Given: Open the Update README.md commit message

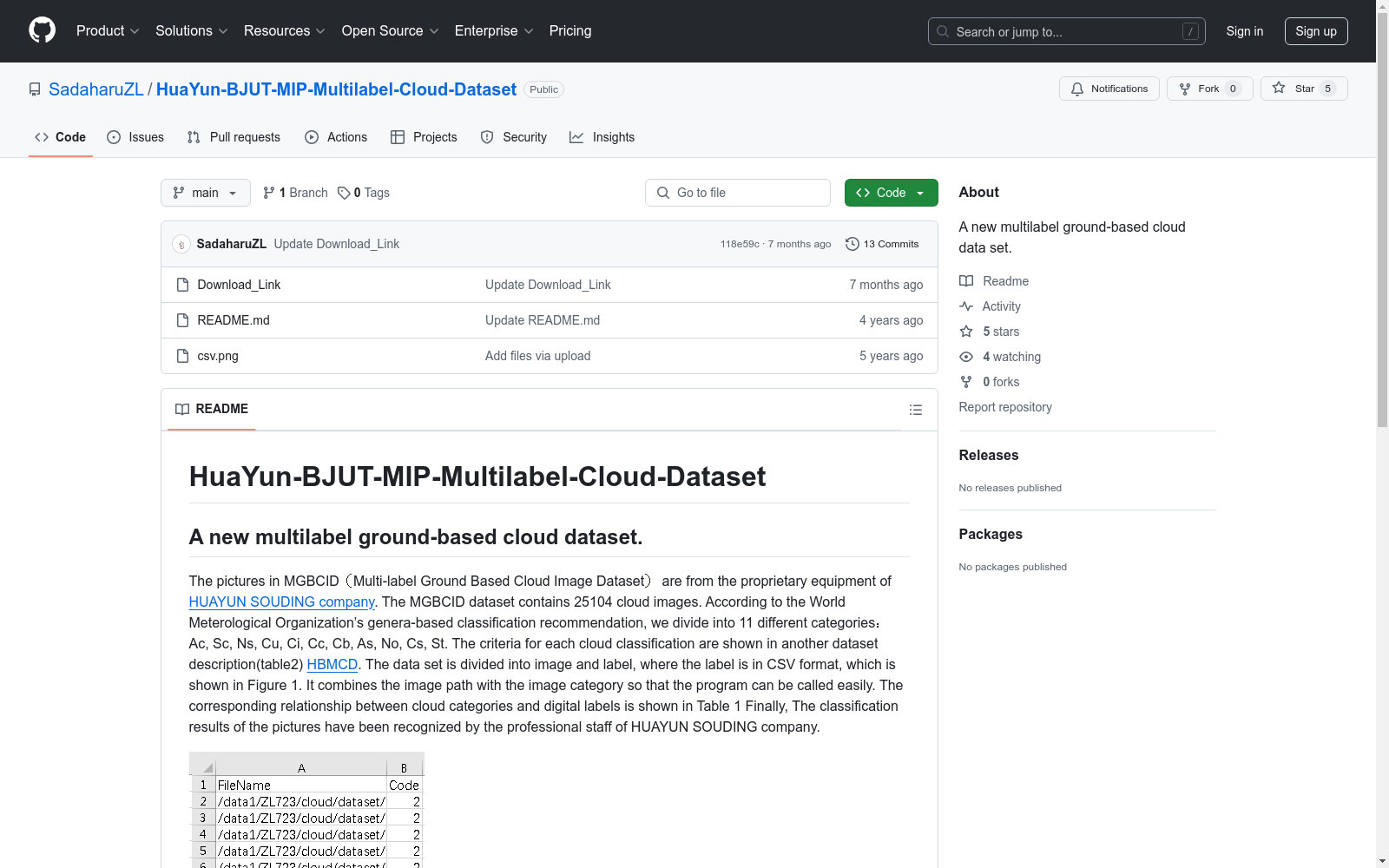Looking at the screenshot, I should click(543, 320).
